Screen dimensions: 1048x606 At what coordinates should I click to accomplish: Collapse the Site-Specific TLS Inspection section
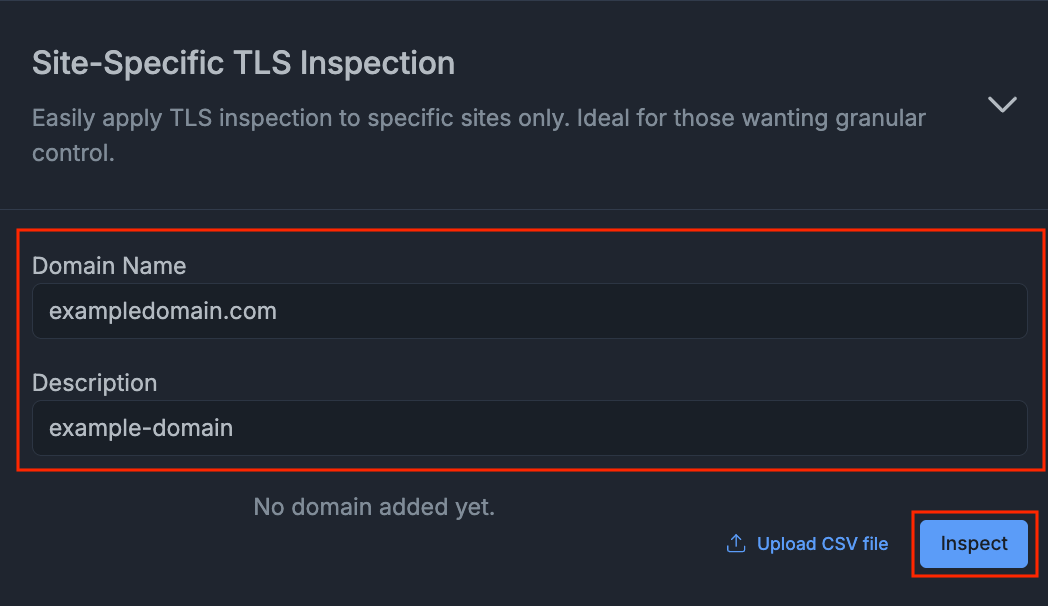click(x=1002, y=104)
